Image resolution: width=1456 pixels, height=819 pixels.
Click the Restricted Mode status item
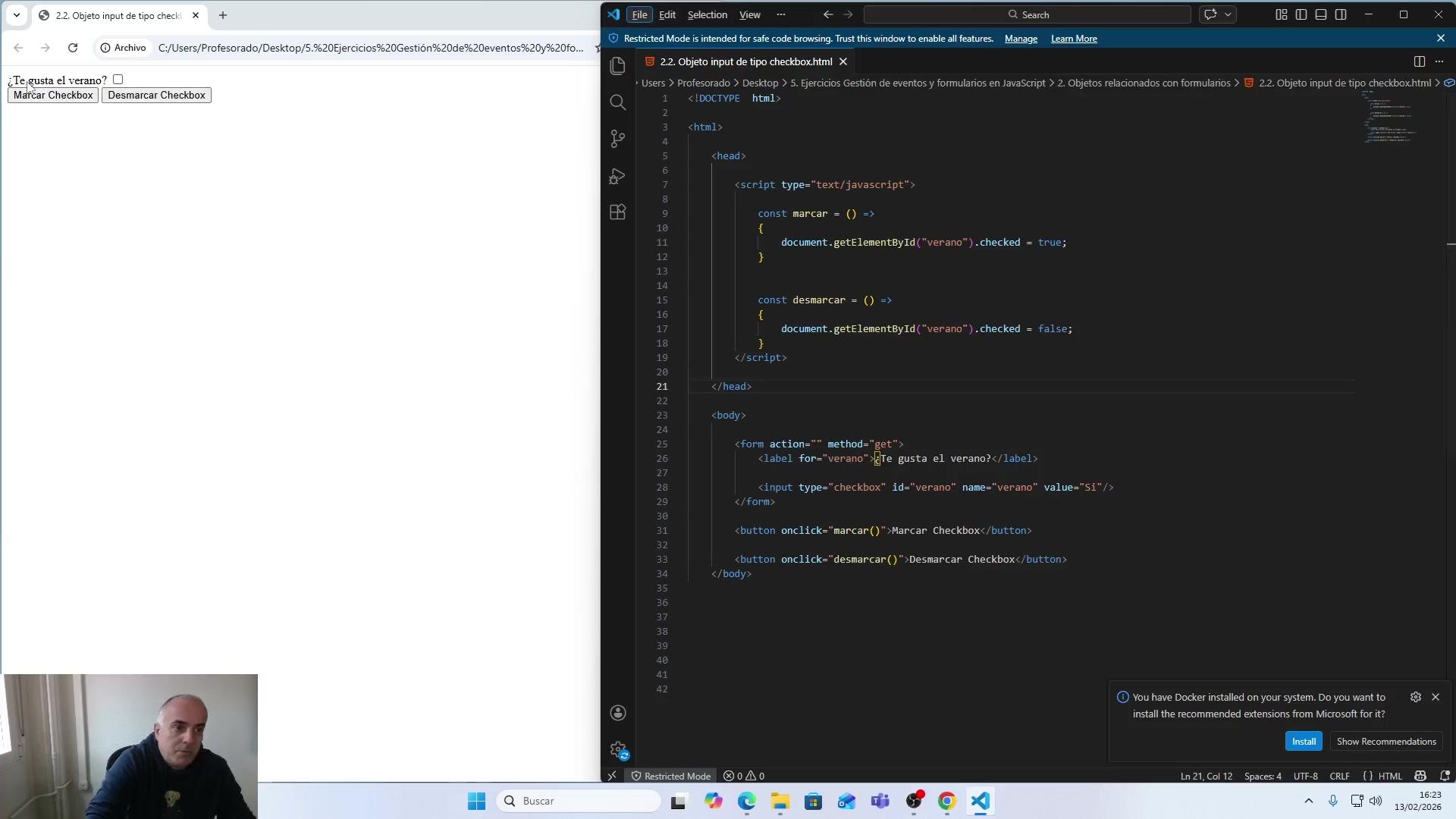pos(671,776)
